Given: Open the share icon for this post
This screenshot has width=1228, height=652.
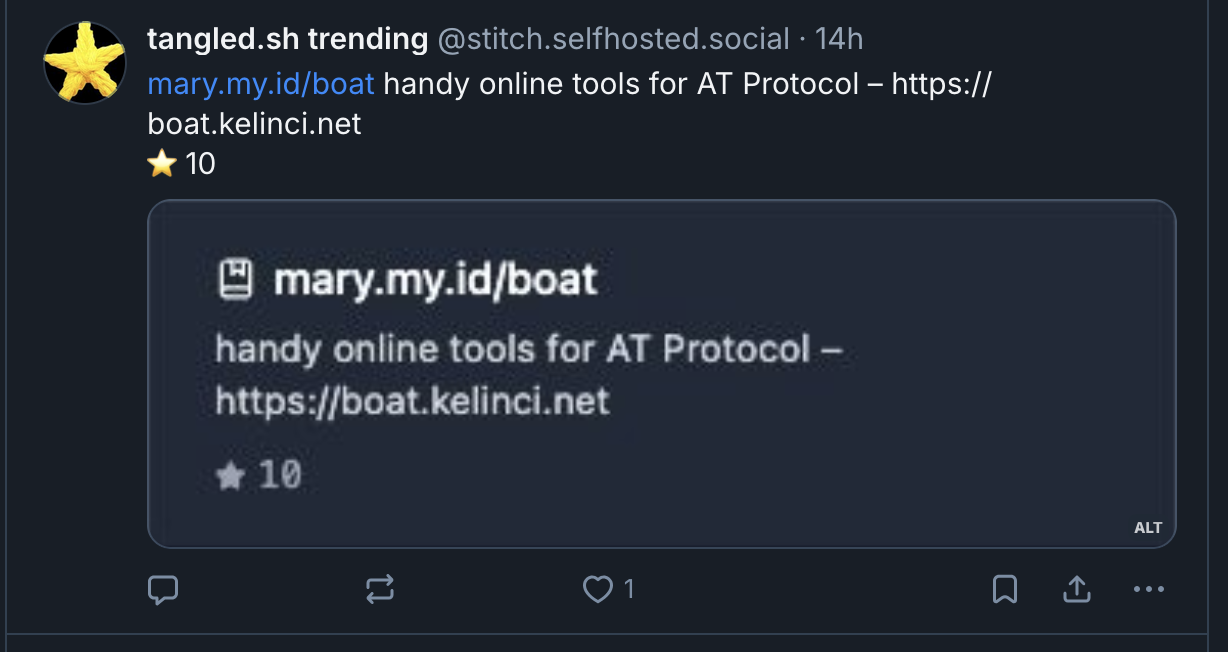Looking at the screenshot, I should [1076, 590].
